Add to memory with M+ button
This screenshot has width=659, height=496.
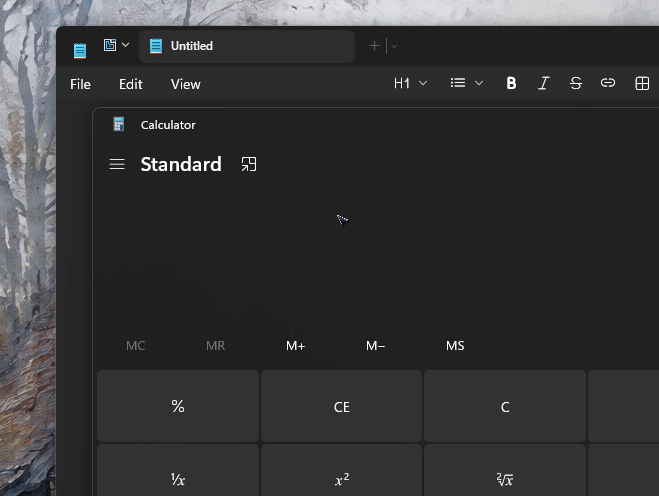pyautogui.click(x=295, y=346)
